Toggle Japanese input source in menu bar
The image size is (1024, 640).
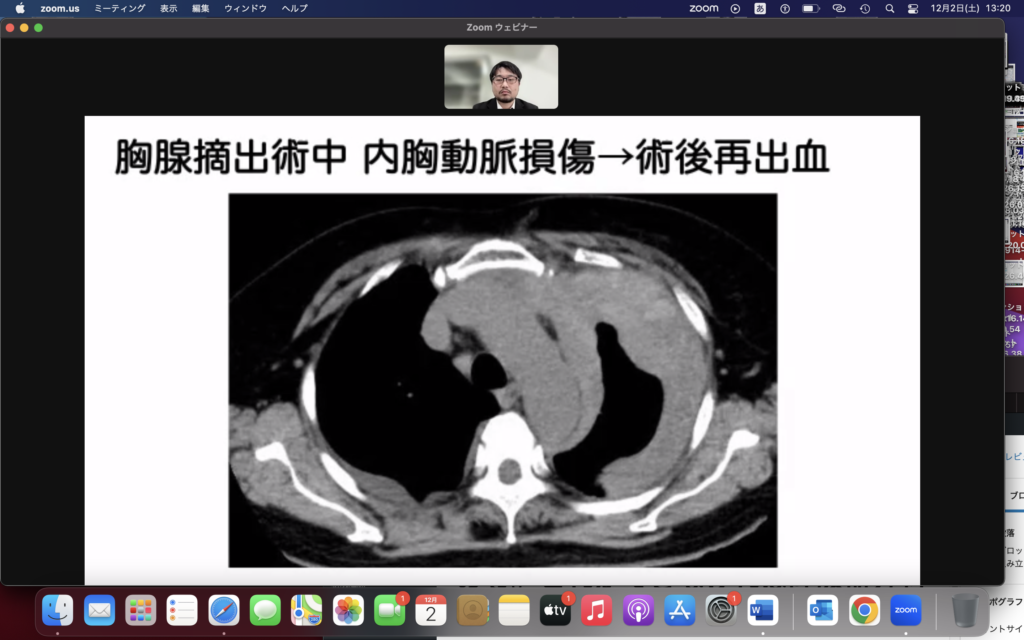(760, 8)
